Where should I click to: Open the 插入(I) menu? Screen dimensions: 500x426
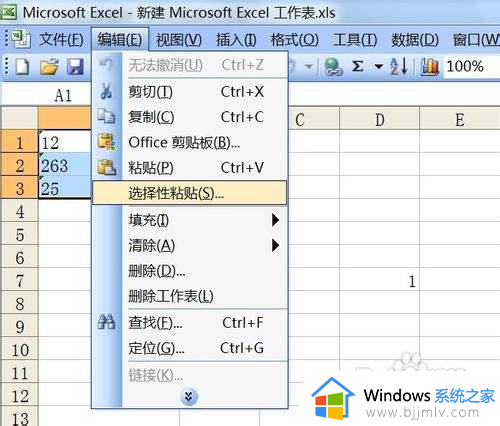pos(236,40)
